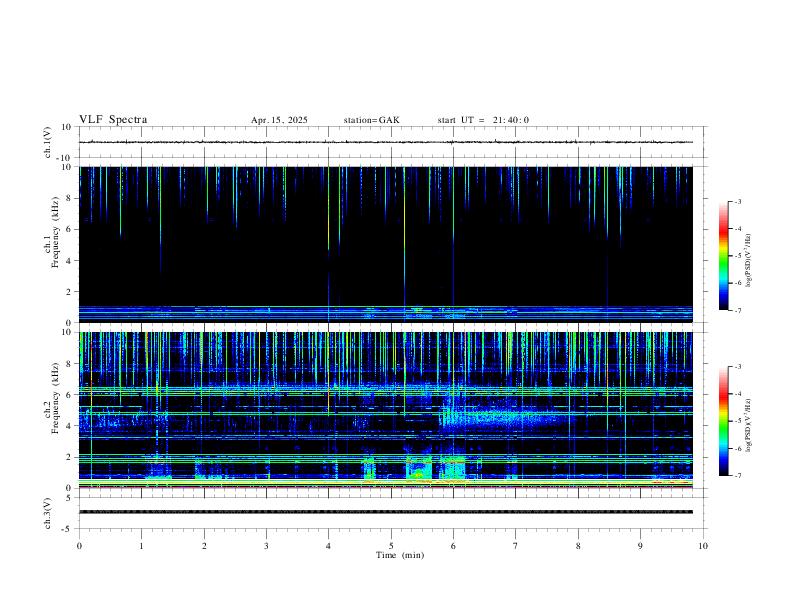Click the 'ch.1(V)' waveform axis label

click(x=48, y=142)
